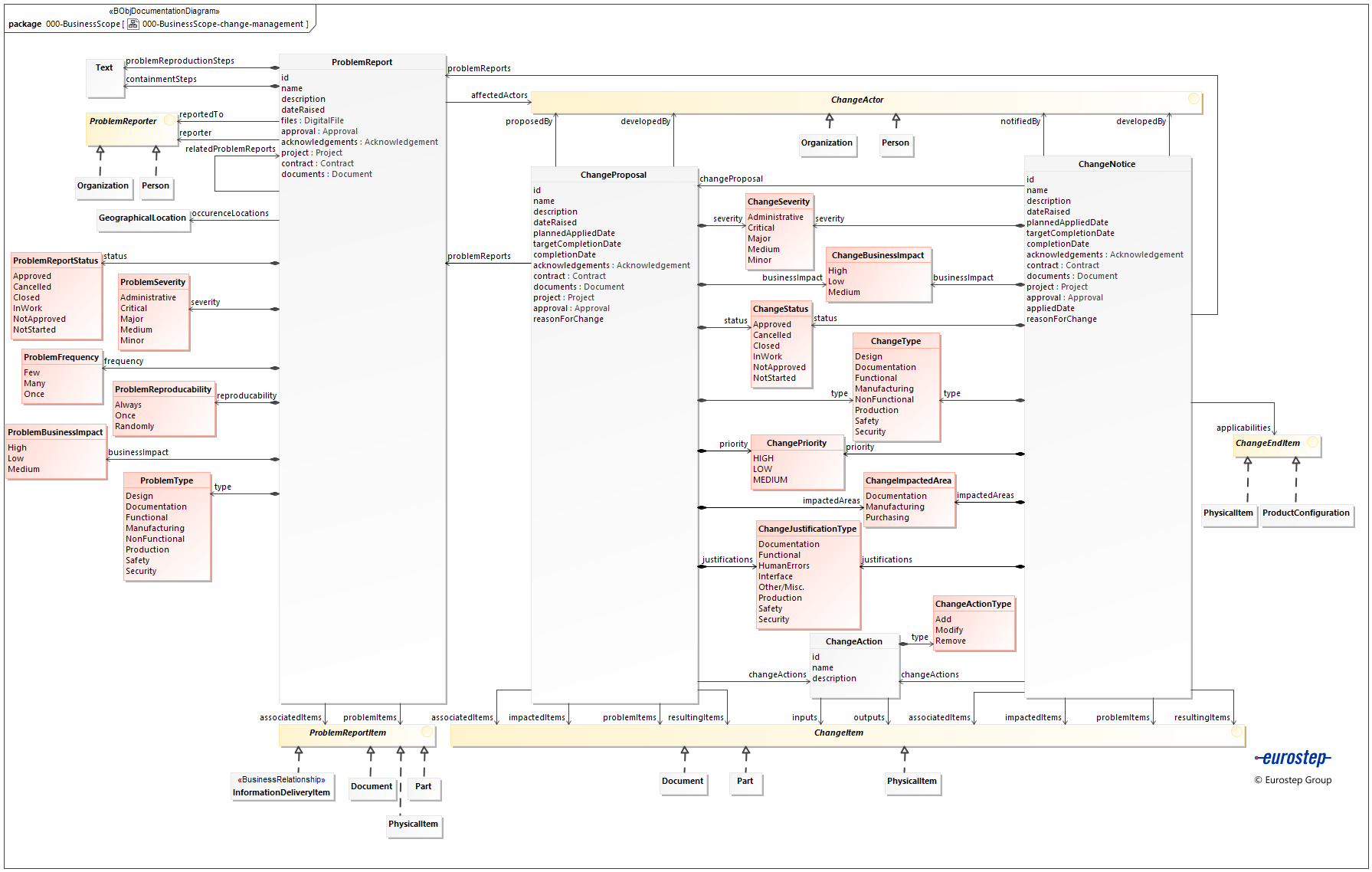Expand the ChangeProposal class box

[613, 174]
